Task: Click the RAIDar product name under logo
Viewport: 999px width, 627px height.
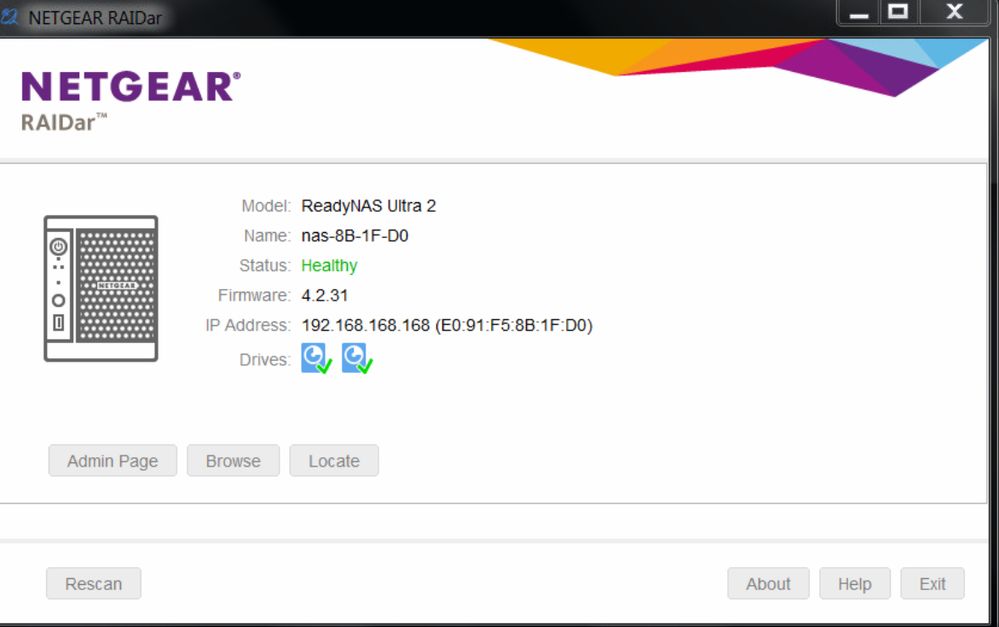Action: coord(64,122)
